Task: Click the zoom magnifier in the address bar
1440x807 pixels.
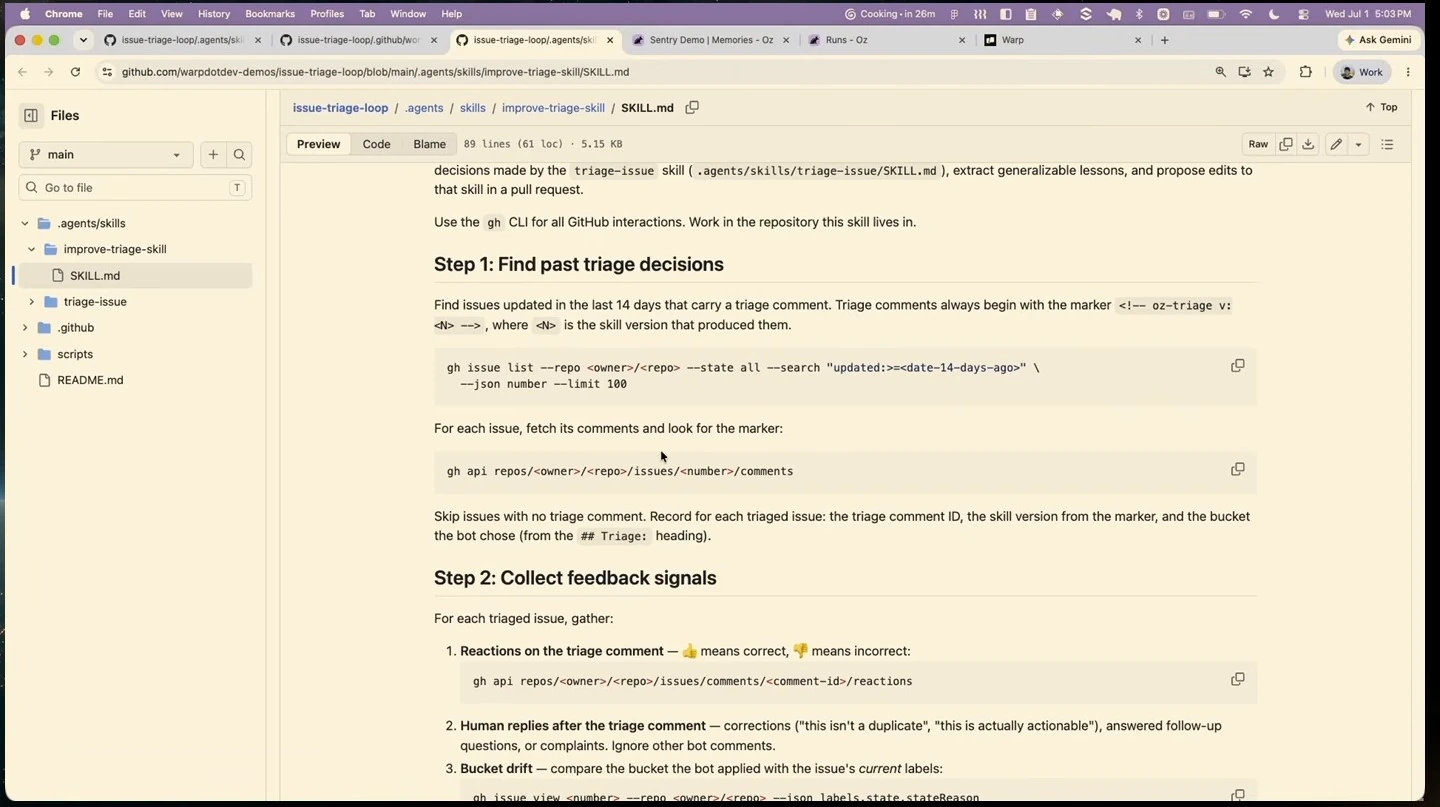Action: coord(1220,72)
